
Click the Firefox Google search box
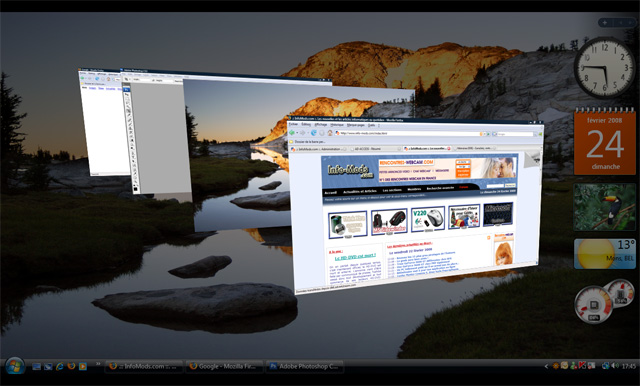(514, 134)
